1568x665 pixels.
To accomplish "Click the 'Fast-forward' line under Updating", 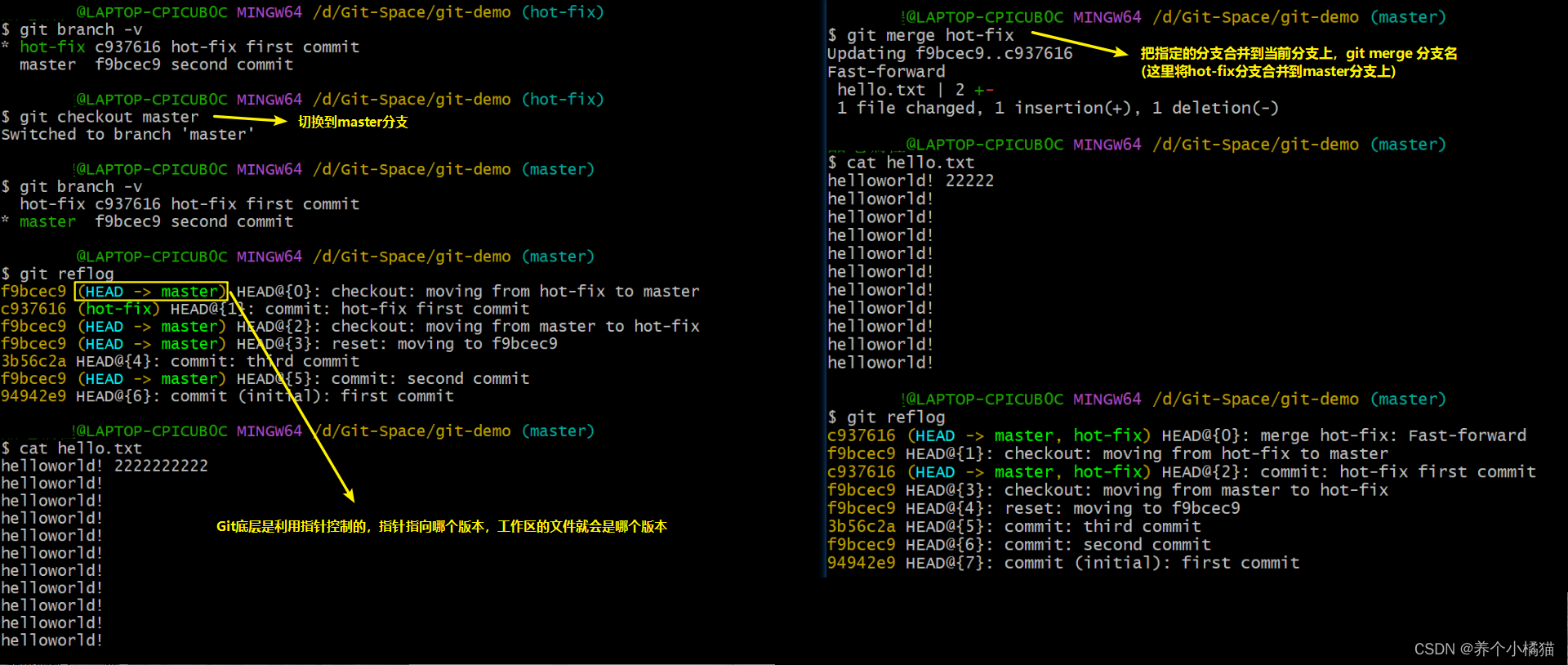I will (886, 71).
